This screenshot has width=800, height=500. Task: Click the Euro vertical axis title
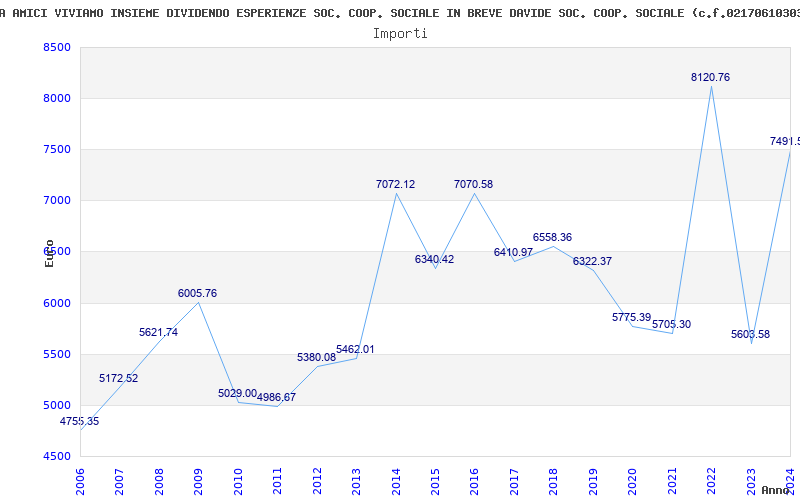pos(49,253)
